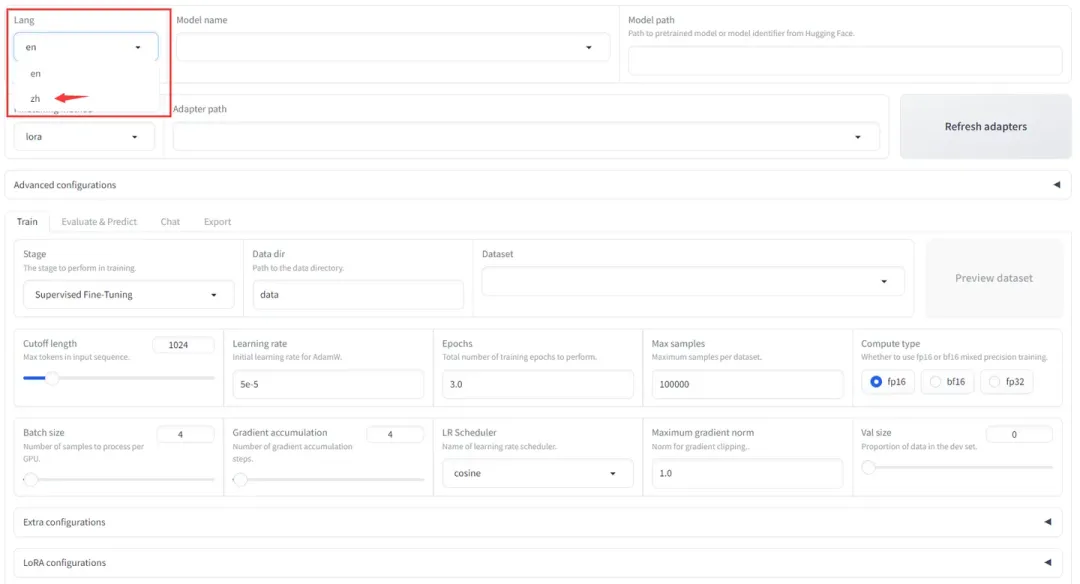Open the LR Scheduler cosine dropdown
The width and height of the screenshot is (1080, 584).
point(537,473)
